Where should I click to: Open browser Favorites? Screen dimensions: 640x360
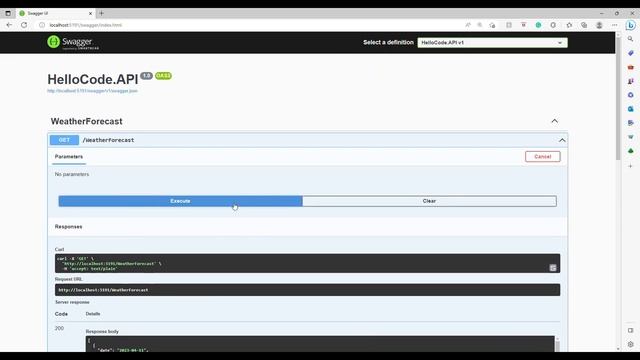(x=569, y=25)
